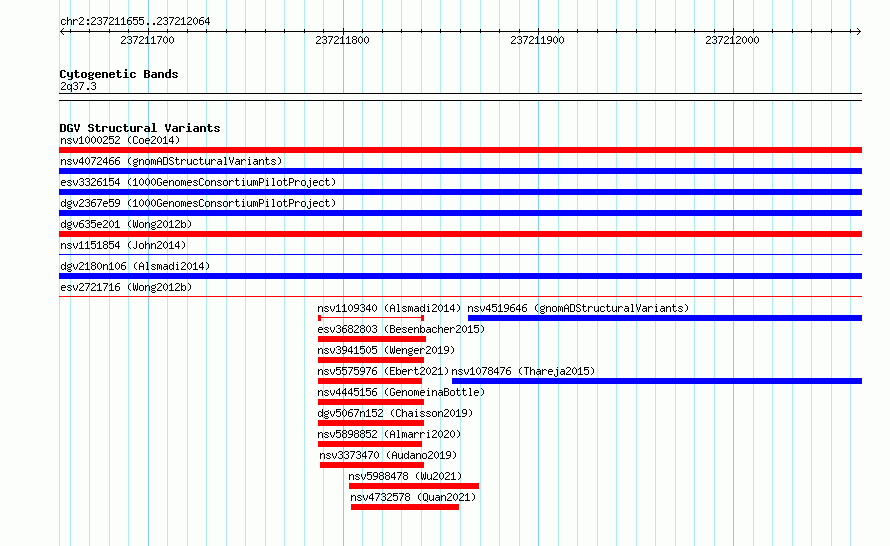Image resolution: width=890 pixels, height=546 pixels.
Task: Click ruler position 237211700
Action: click(148, 40)
